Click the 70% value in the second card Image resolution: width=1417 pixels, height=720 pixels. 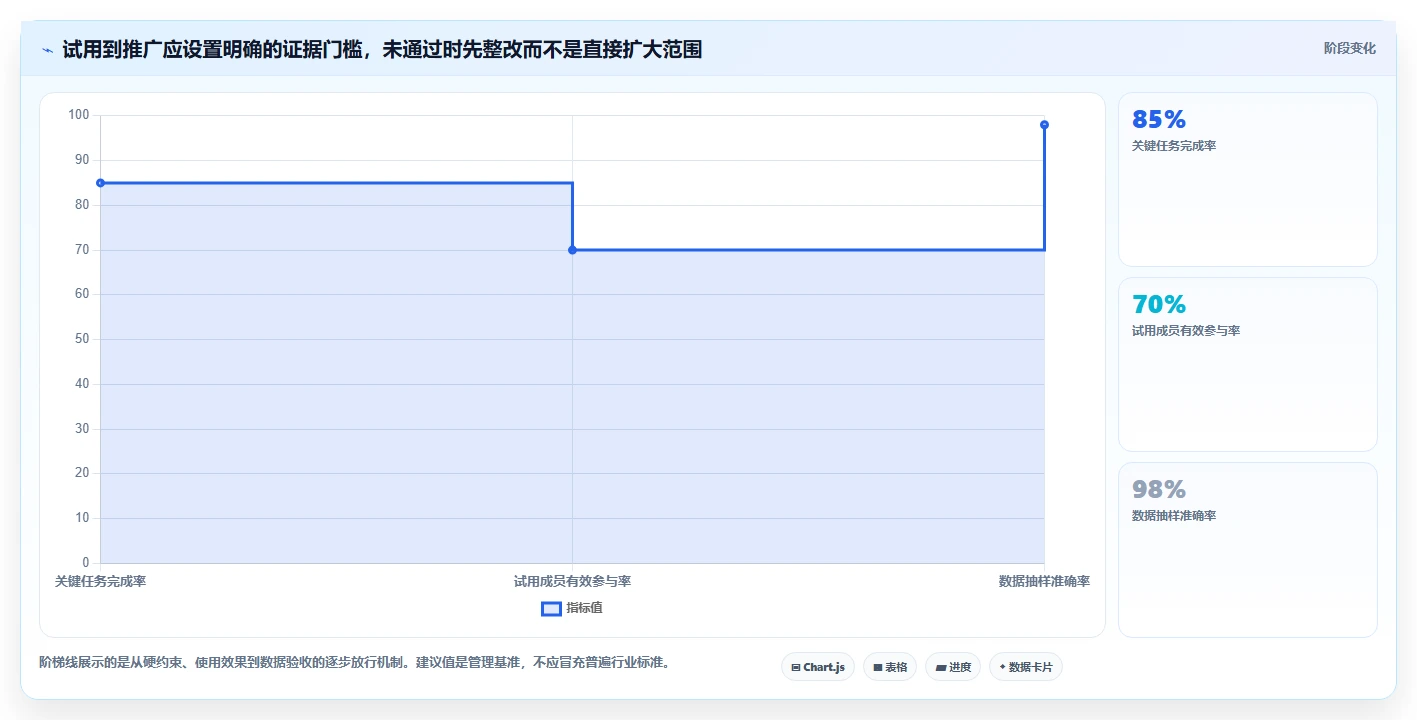pyautogui.click(x=1159, y=304)
